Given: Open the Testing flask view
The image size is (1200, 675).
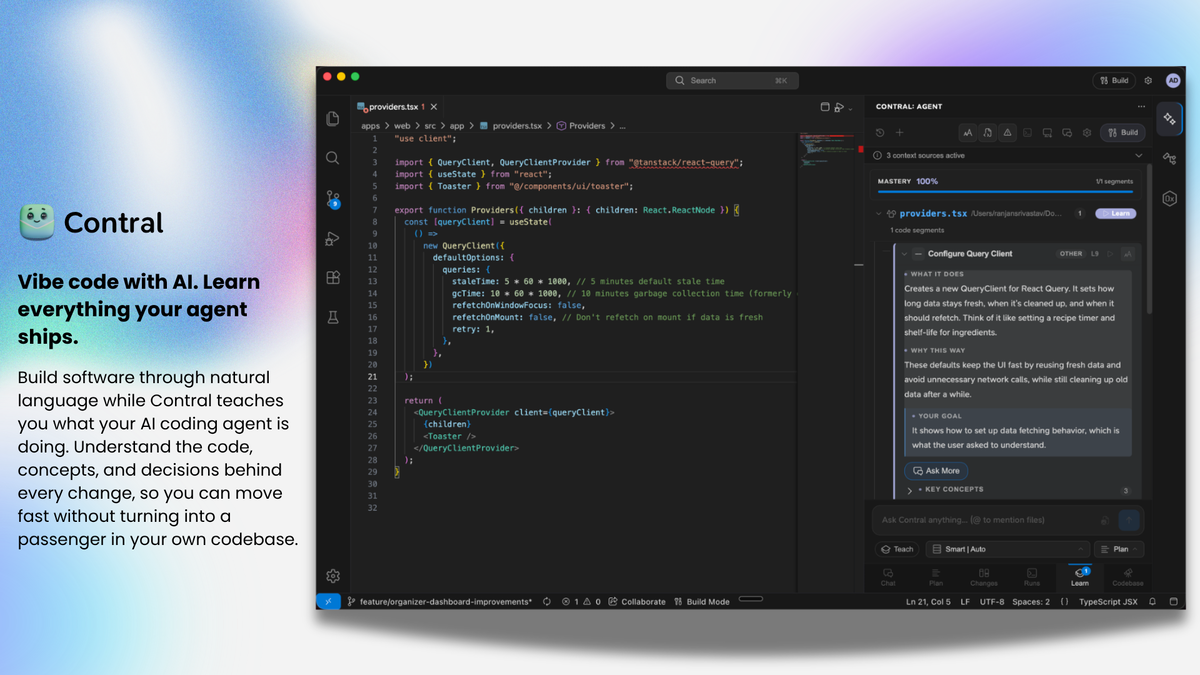Looking at the screenshot, I should pos(333,317).
